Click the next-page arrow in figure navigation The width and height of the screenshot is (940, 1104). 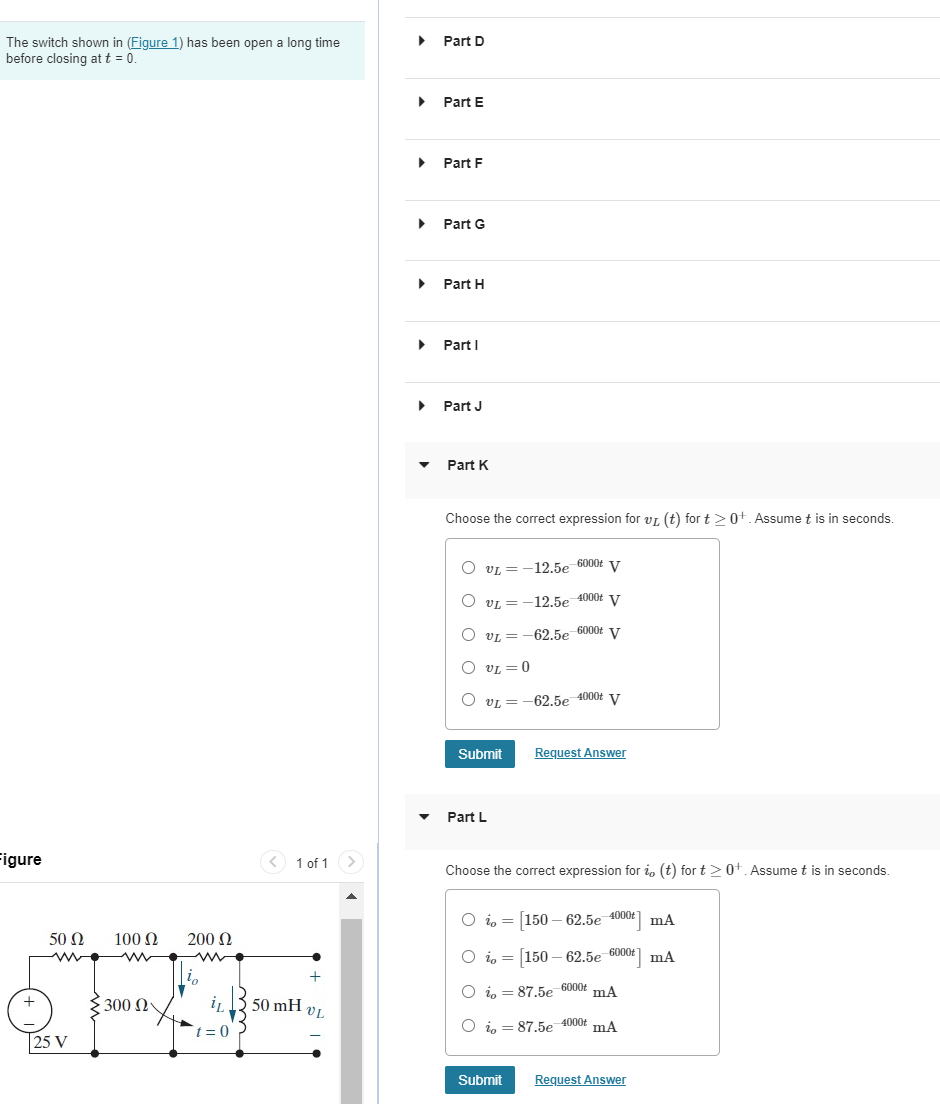pyautogui.click(x=350, y=862)
